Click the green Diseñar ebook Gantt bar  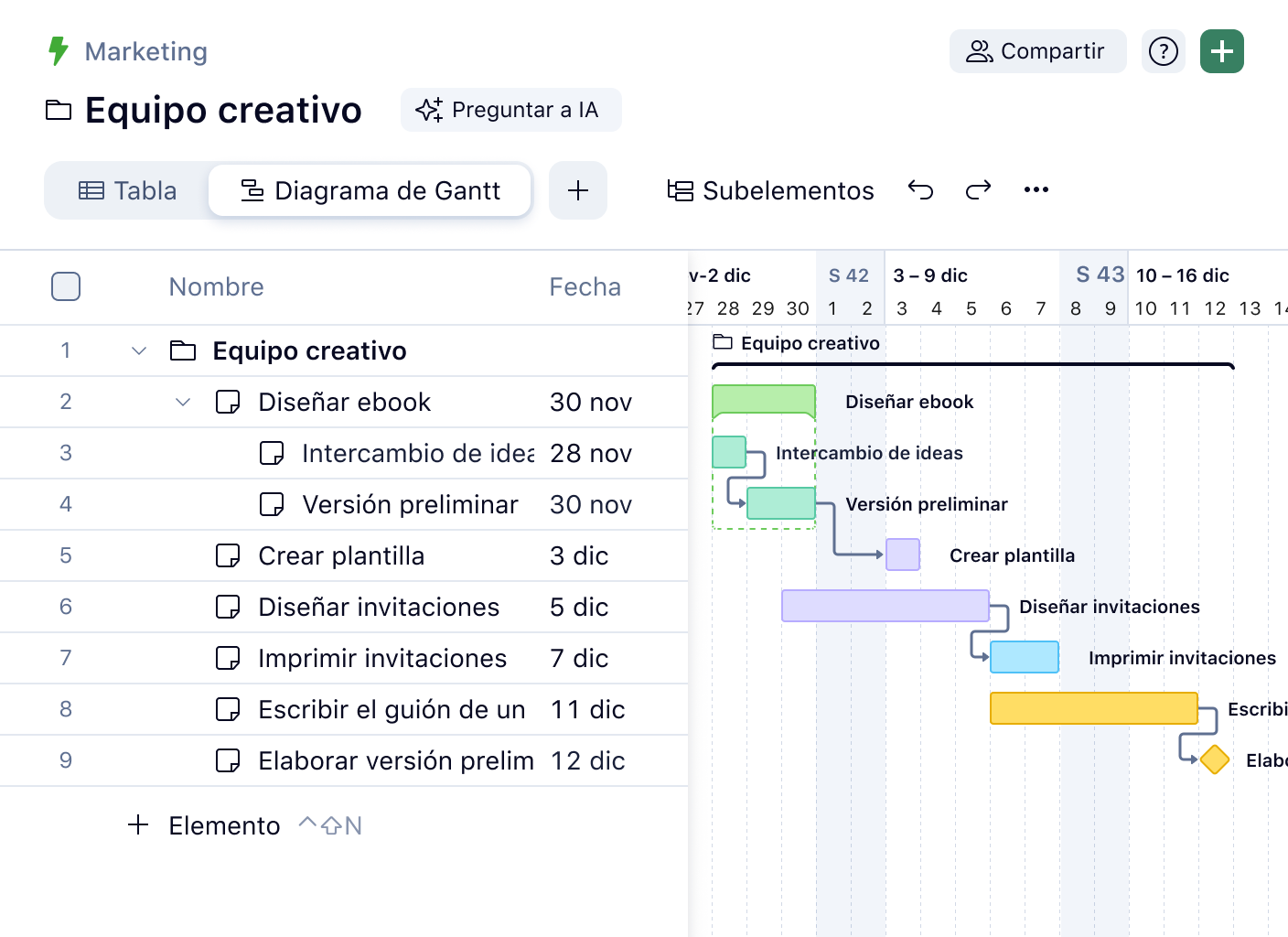764,401
